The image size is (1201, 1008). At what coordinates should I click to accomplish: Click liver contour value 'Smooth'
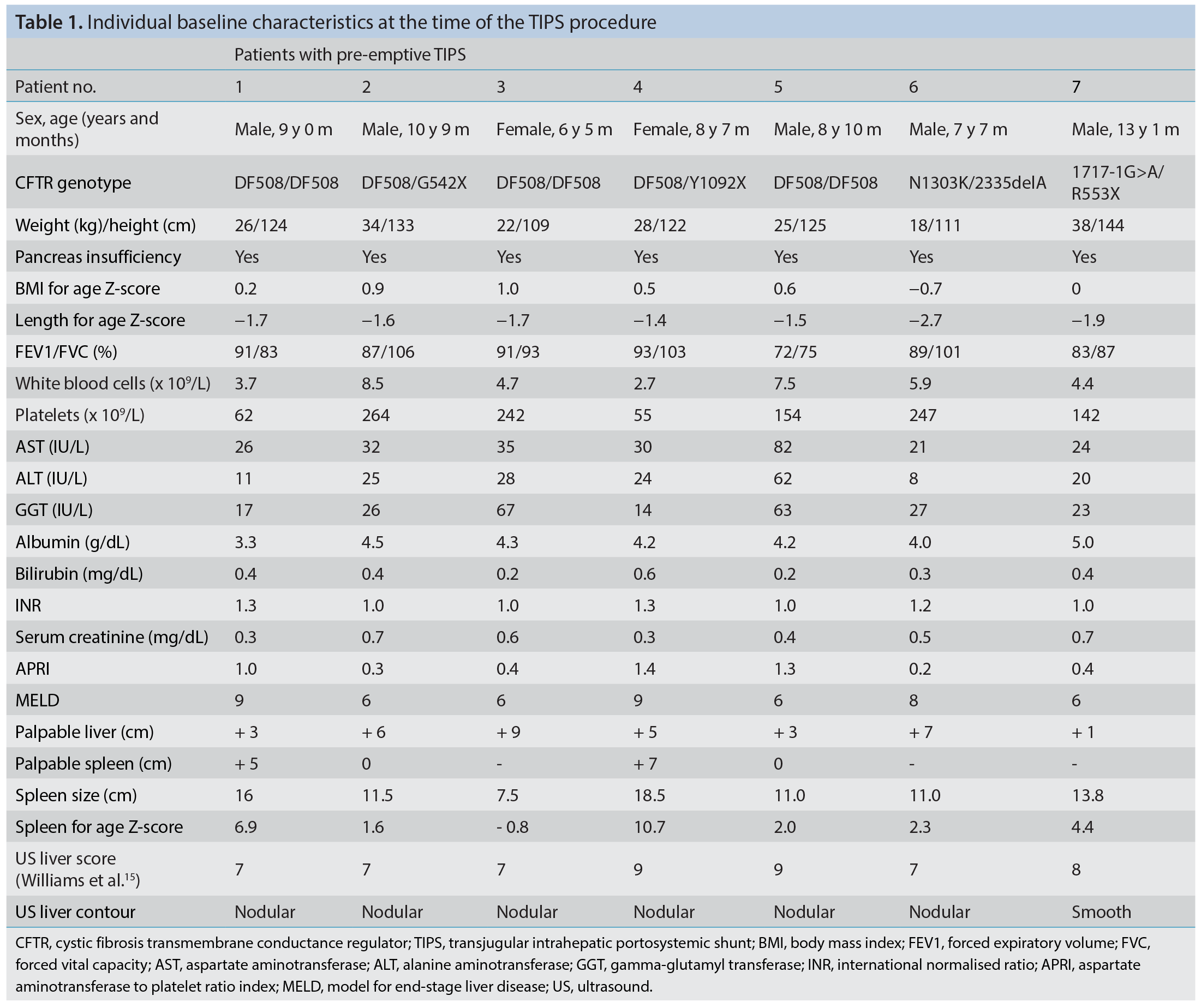click(x=1101, y=912)
